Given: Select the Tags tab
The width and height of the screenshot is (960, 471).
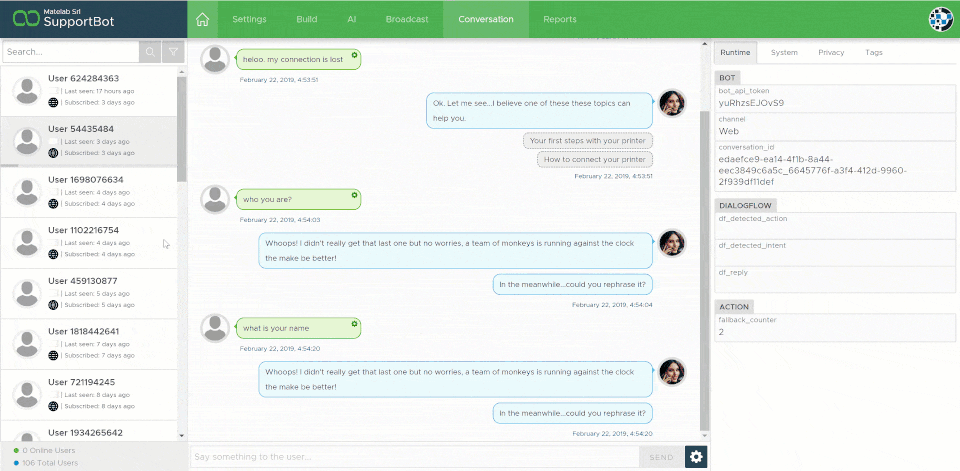Looking at the screenshot, I should (x=874, y=52).
